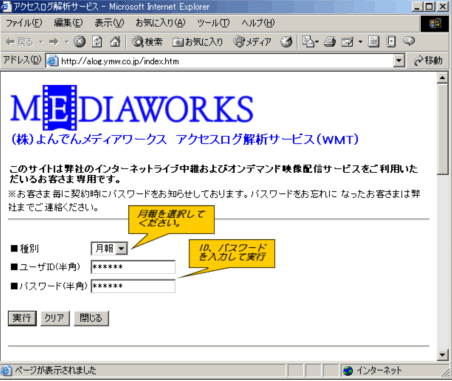Screen dimensions: 452x381
Task: Click the vertical scrollbar down arrow
Action: point(442,355)
